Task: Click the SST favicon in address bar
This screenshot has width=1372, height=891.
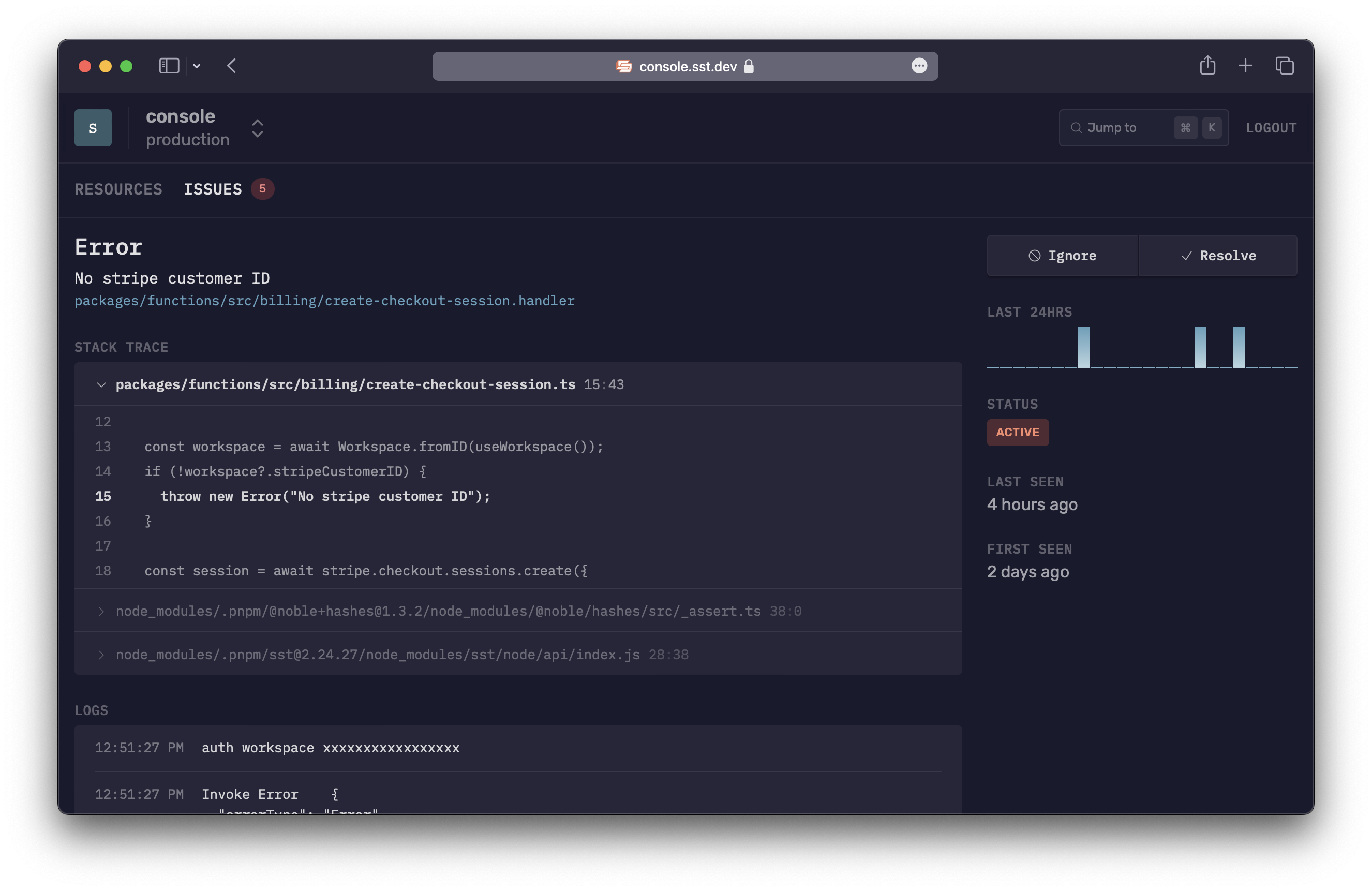Action: point(624,66)
